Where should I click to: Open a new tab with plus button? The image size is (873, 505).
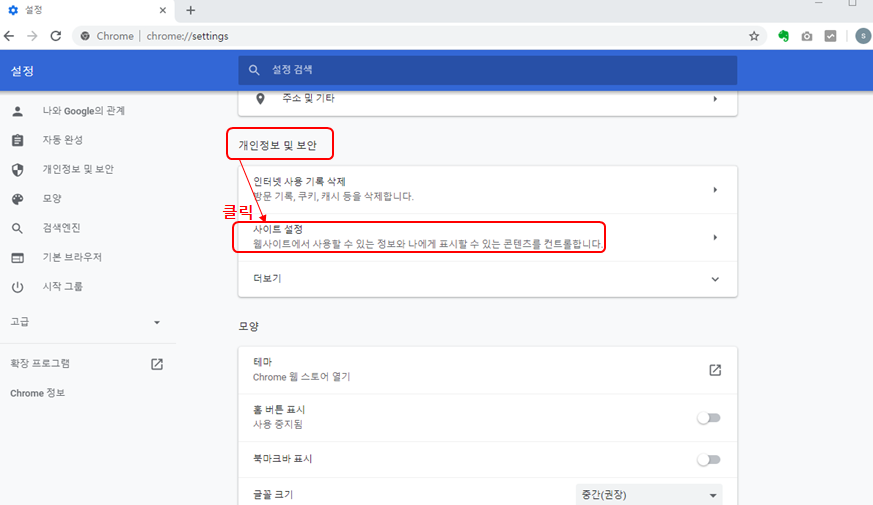point(190,10)
